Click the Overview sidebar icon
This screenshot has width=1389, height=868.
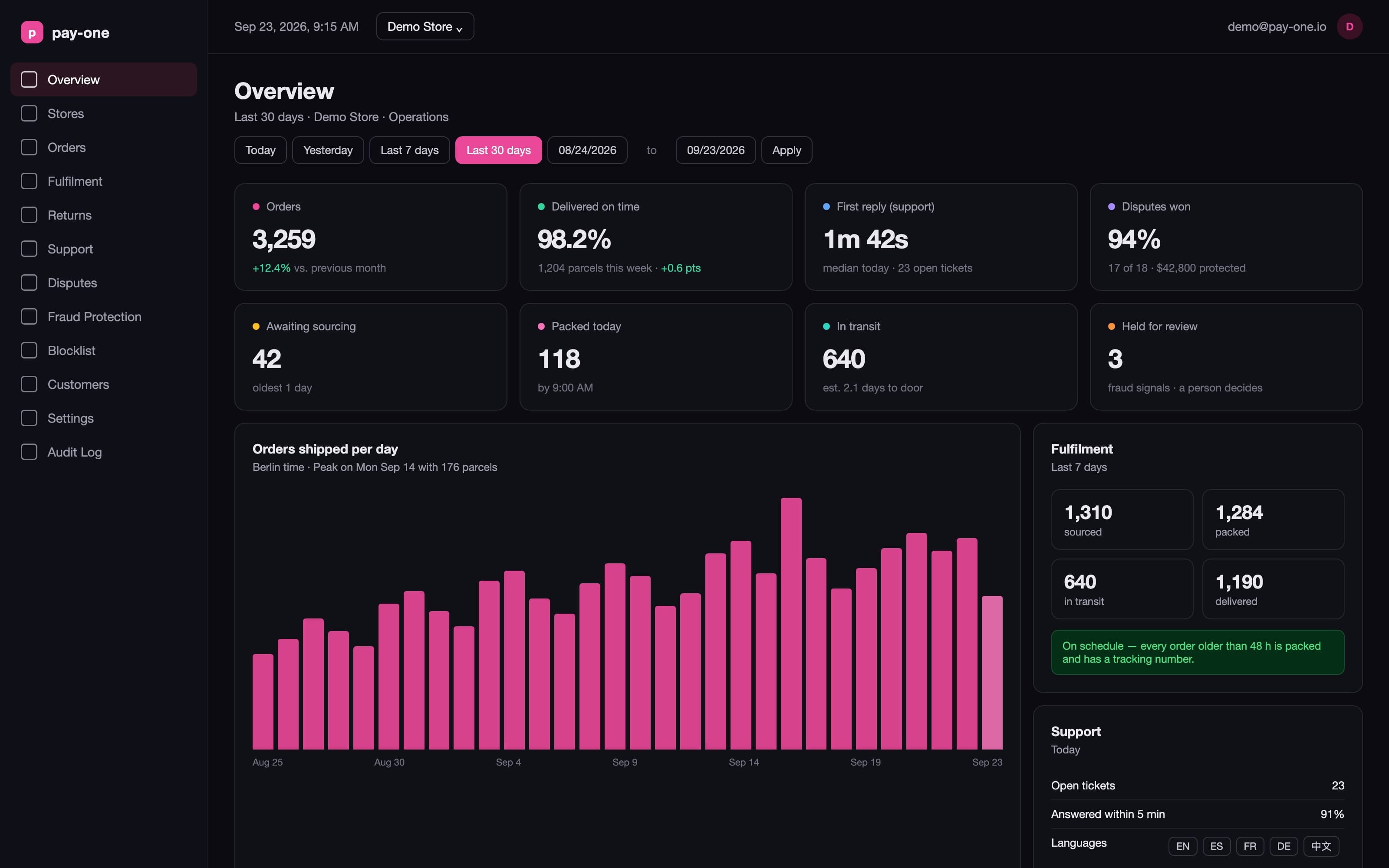[29, 80]
